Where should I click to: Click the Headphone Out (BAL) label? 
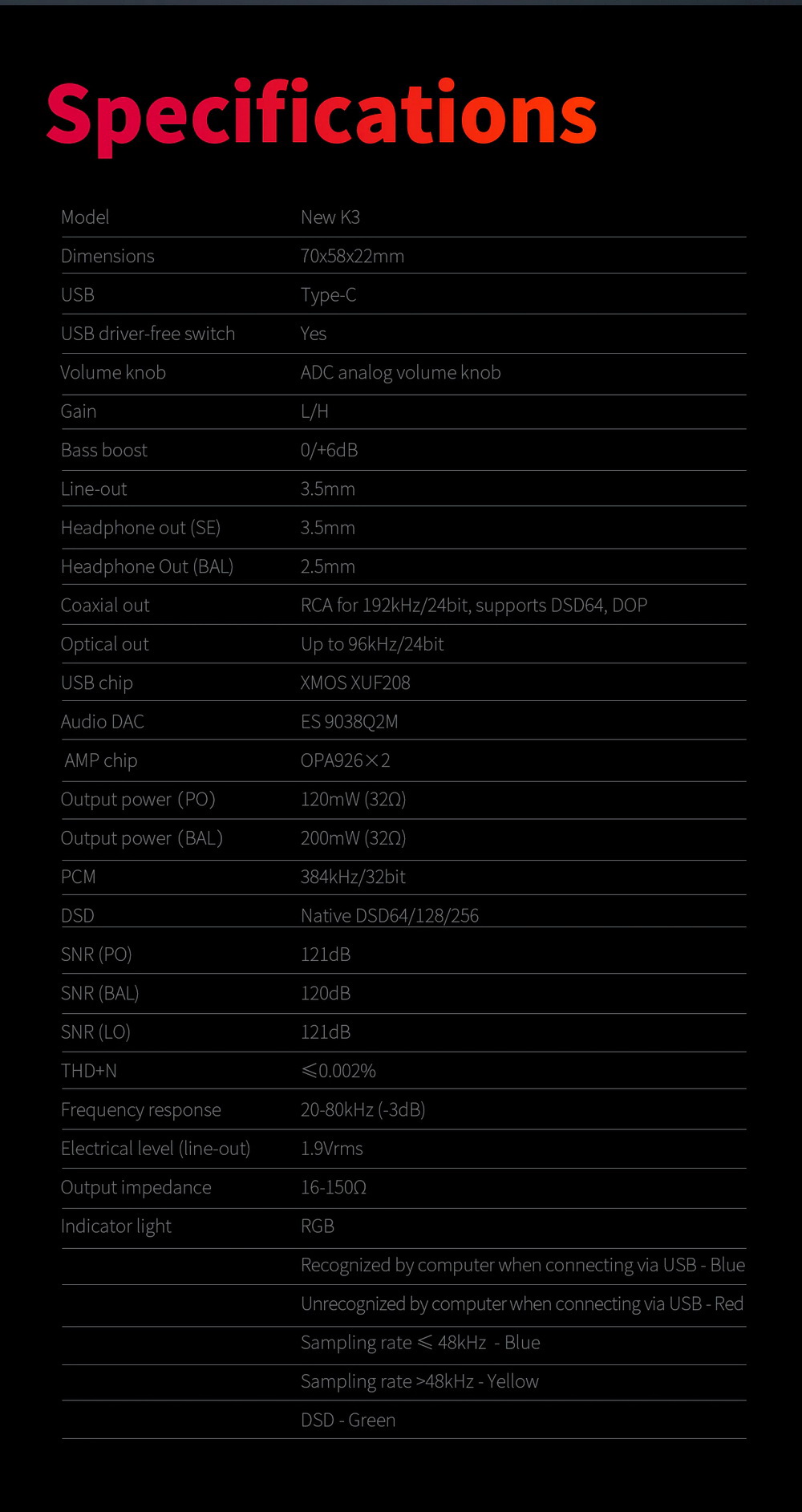coord(147,566)
